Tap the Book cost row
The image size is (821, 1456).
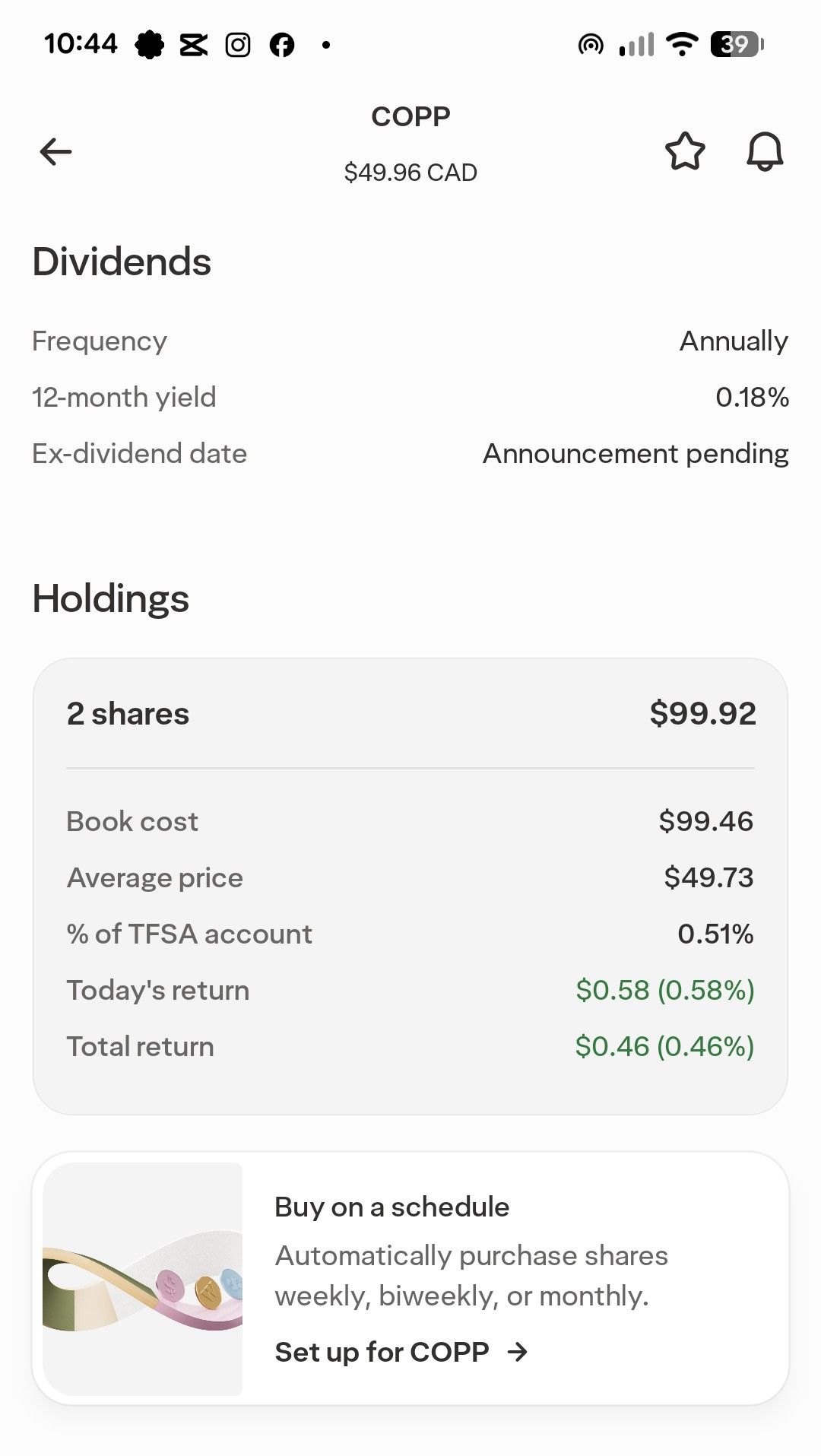(x=410, y=821)
